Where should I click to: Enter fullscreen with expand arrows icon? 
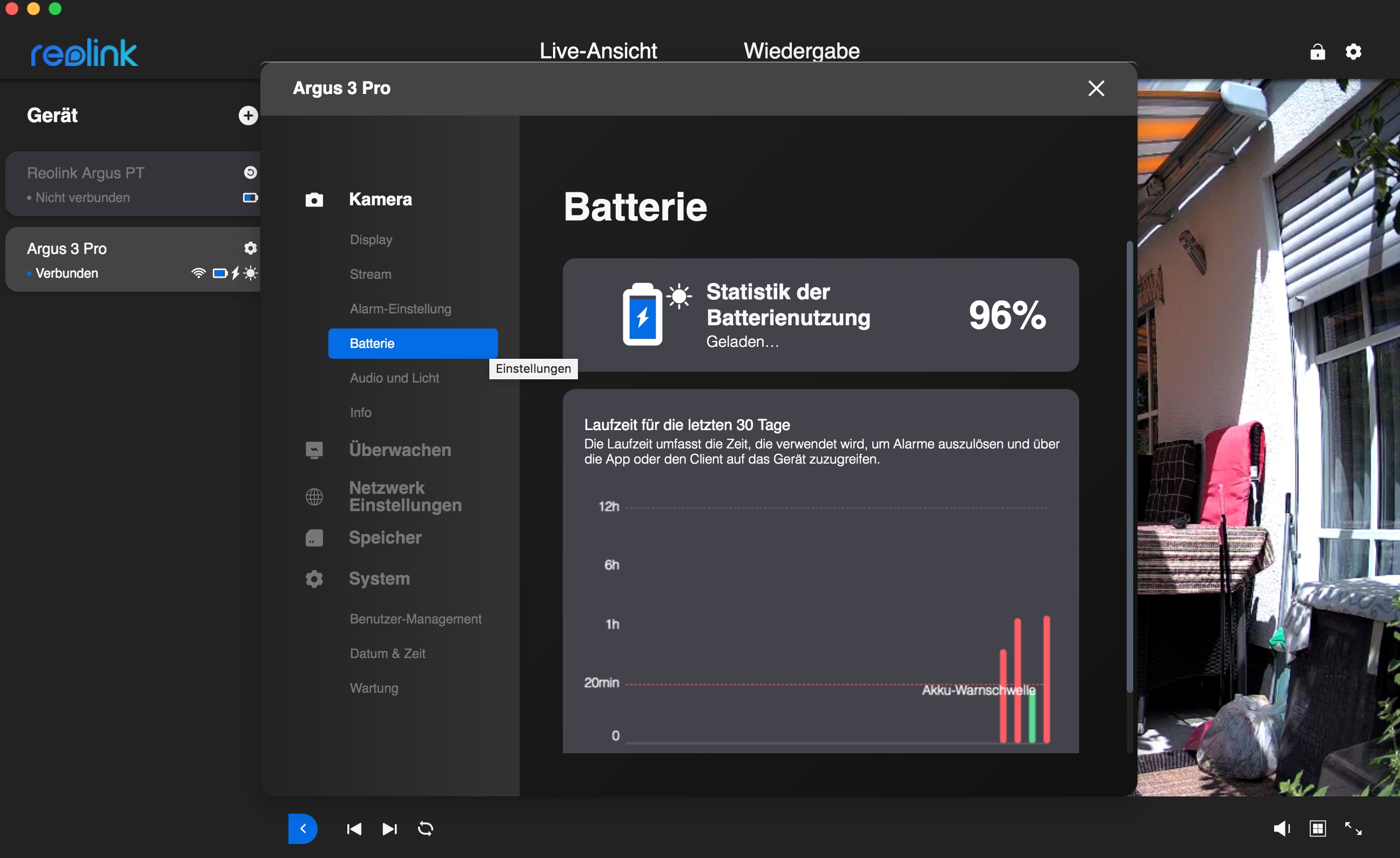(x=1353, y=828)
